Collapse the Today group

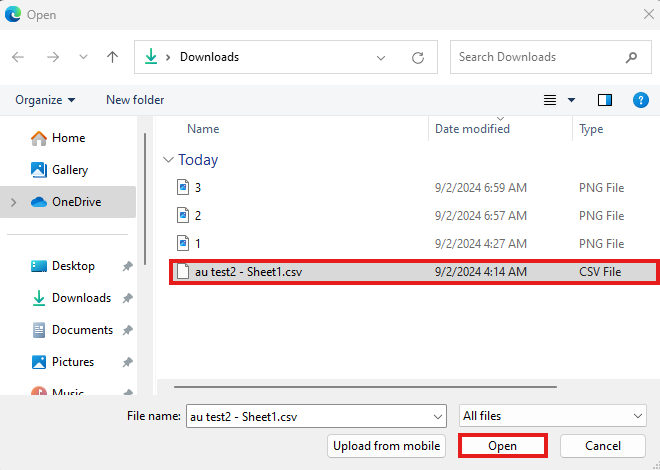168,160
